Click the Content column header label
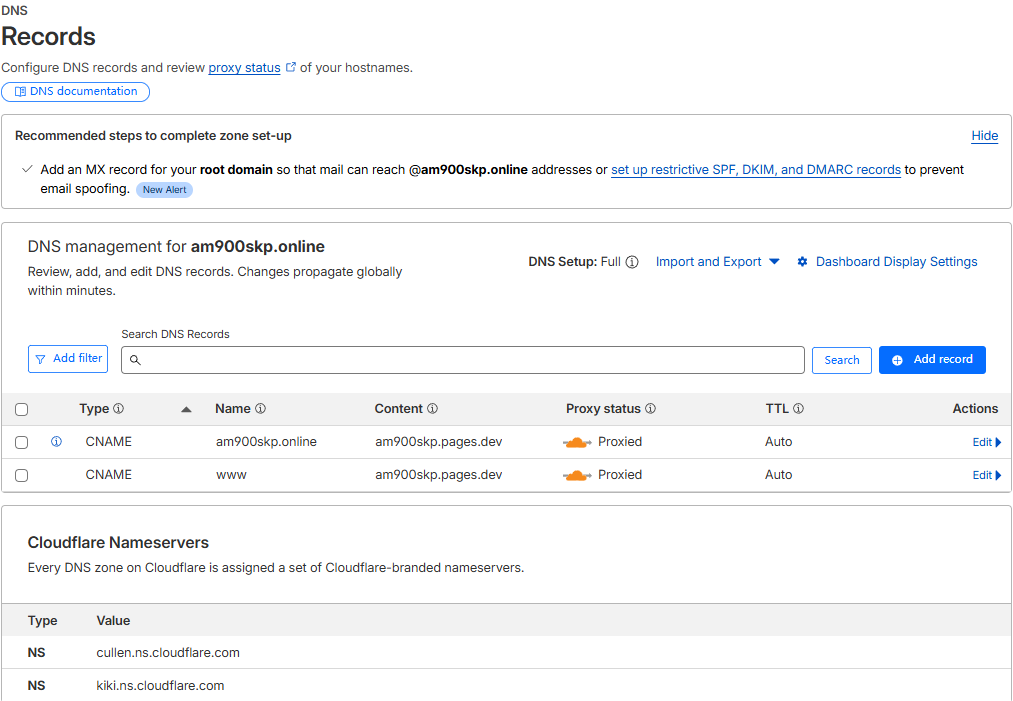 [x=399, y=409]
